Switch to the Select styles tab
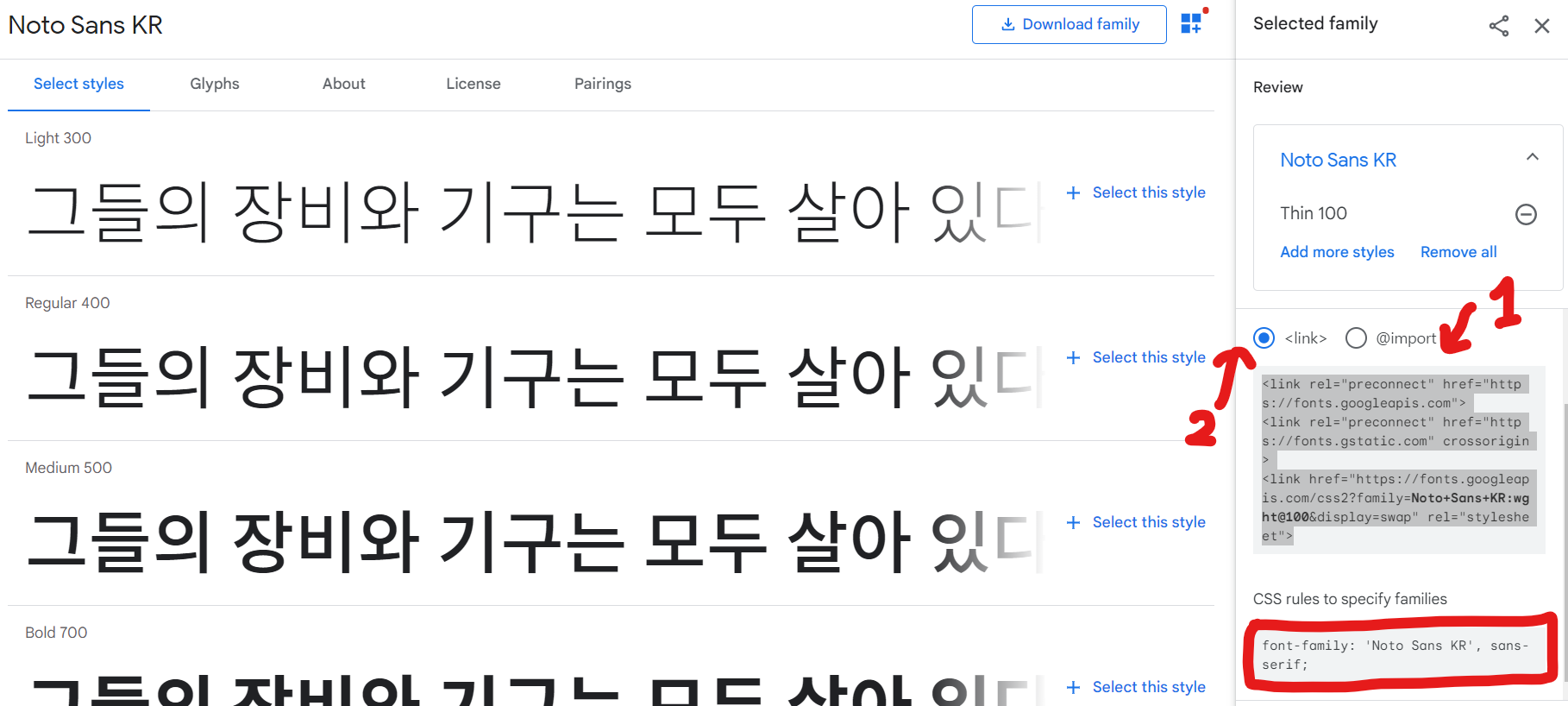 pyautogui.click(x=78, y=85)
